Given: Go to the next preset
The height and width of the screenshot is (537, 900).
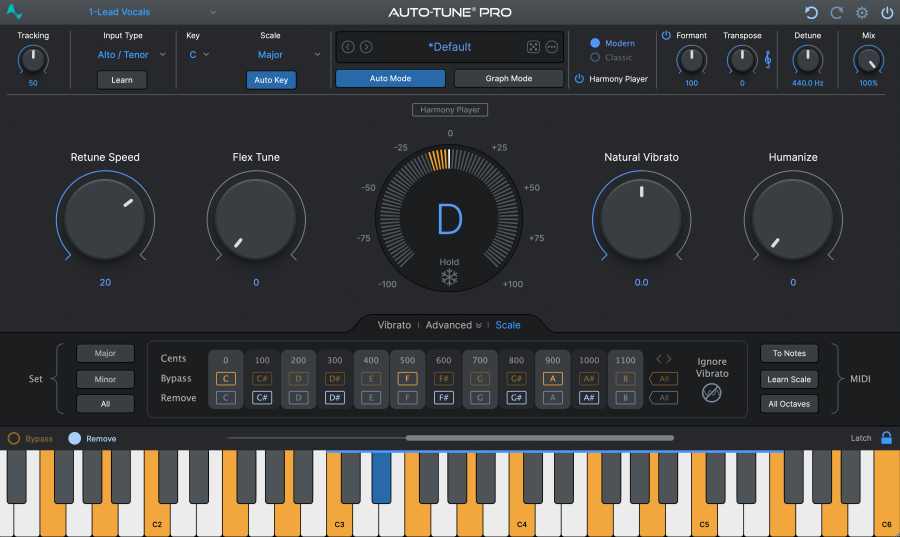Looking at the screenshot, I should pyautogui.click(x=366, y=46).
